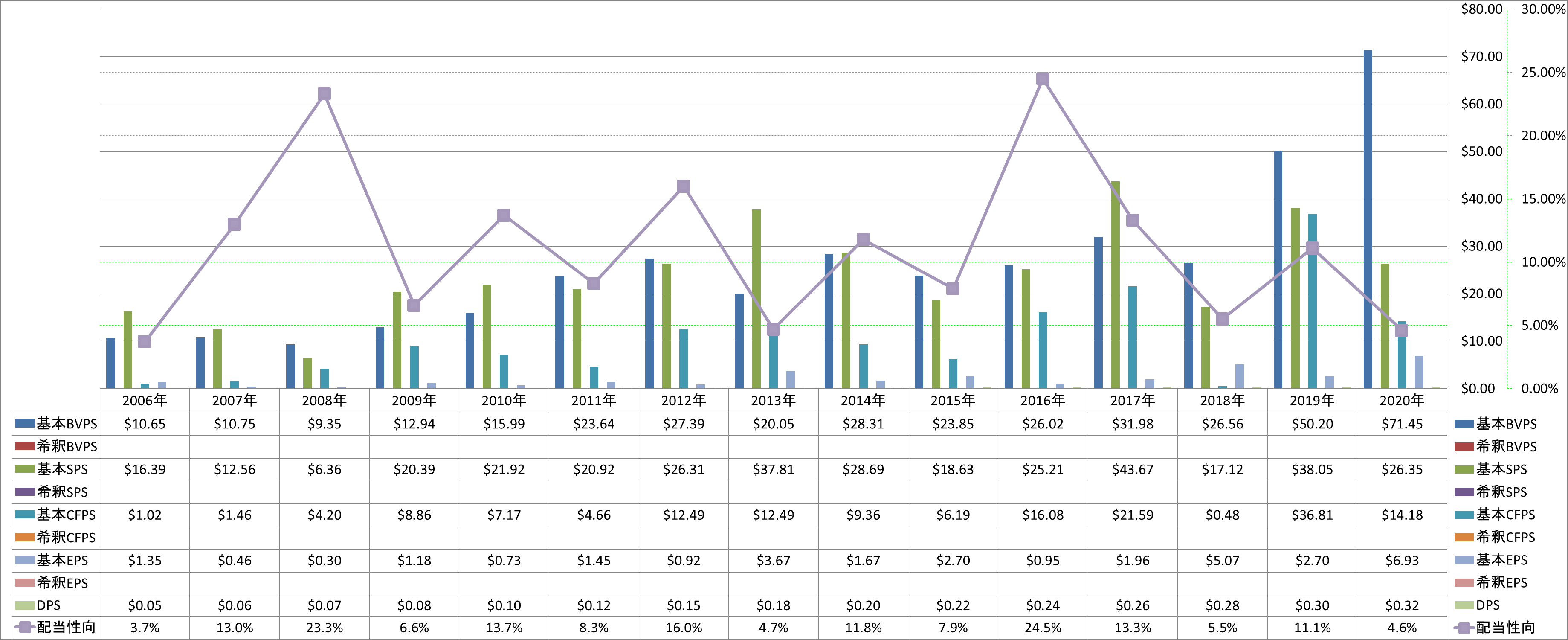Click the $6.36 基本SPS cell for 2008年
Viewport: 1568px width, 640px height.
tap(325, 469)
